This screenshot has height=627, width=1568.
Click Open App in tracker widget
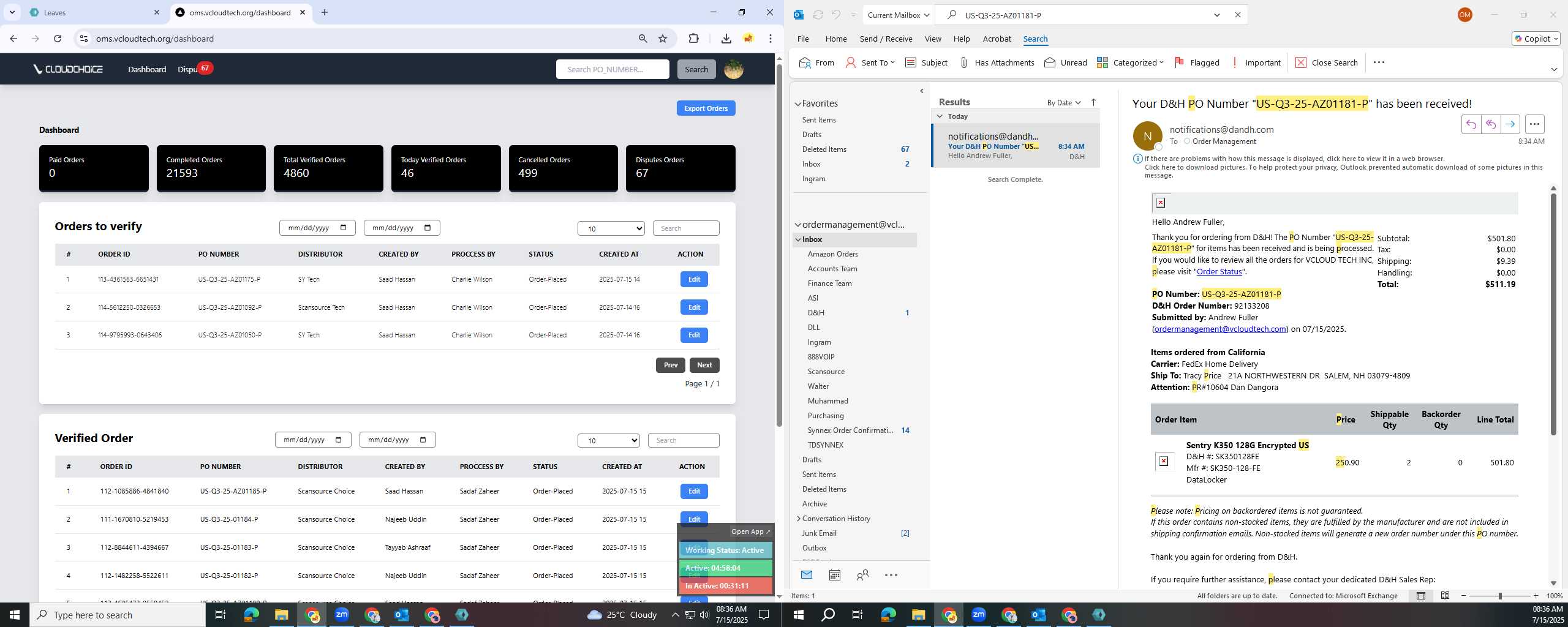(x=750, y=531)
